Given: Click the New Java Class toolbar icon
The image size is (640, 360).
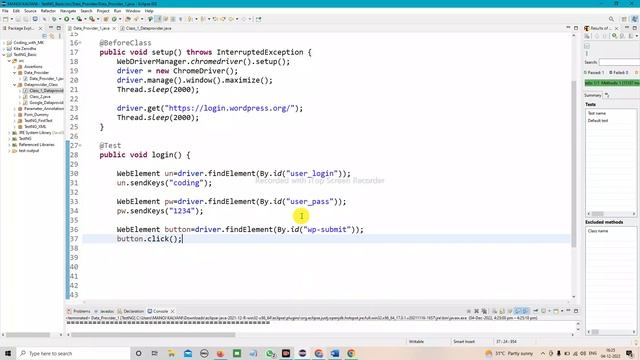Looking at the screenshot, I should [x=114, y=19].
